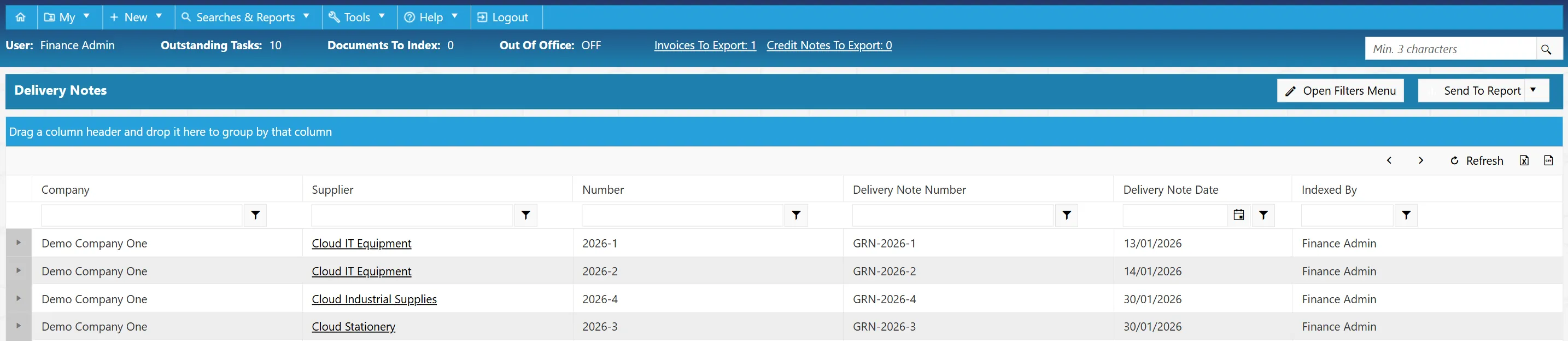
Task: Open Delivery Note Date filter icon
Action: [x=1263, y=215]
